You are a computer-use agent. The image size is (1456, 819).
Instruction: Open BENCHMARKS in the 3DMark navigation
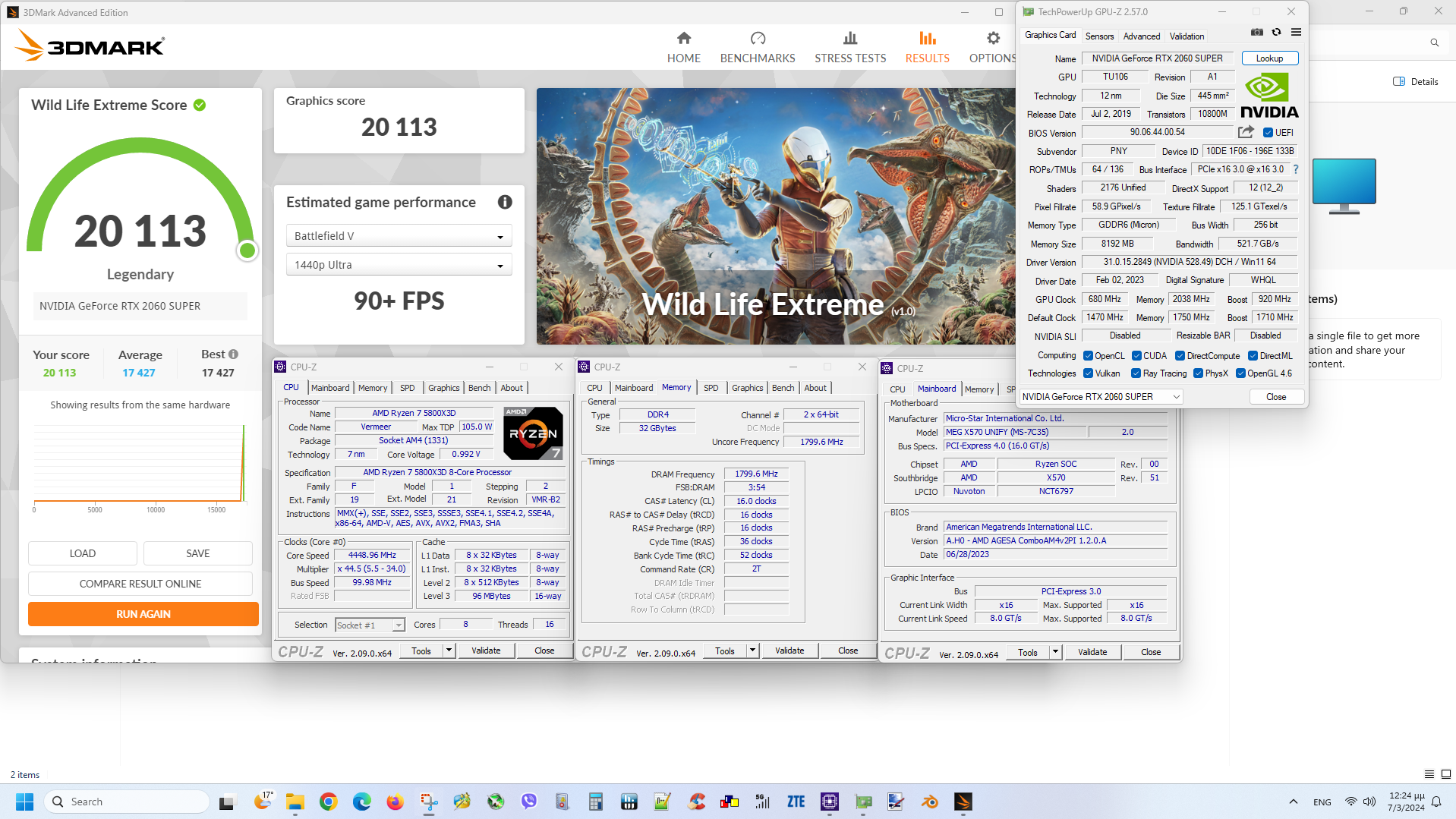click(758, 47)
